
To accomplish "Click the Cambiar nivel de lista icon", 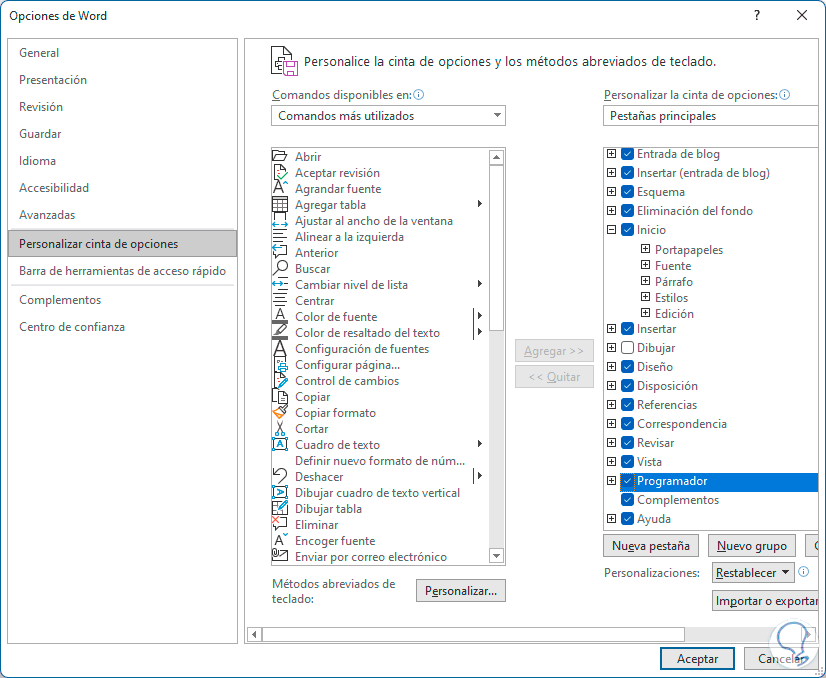I will tap(280, 284).
